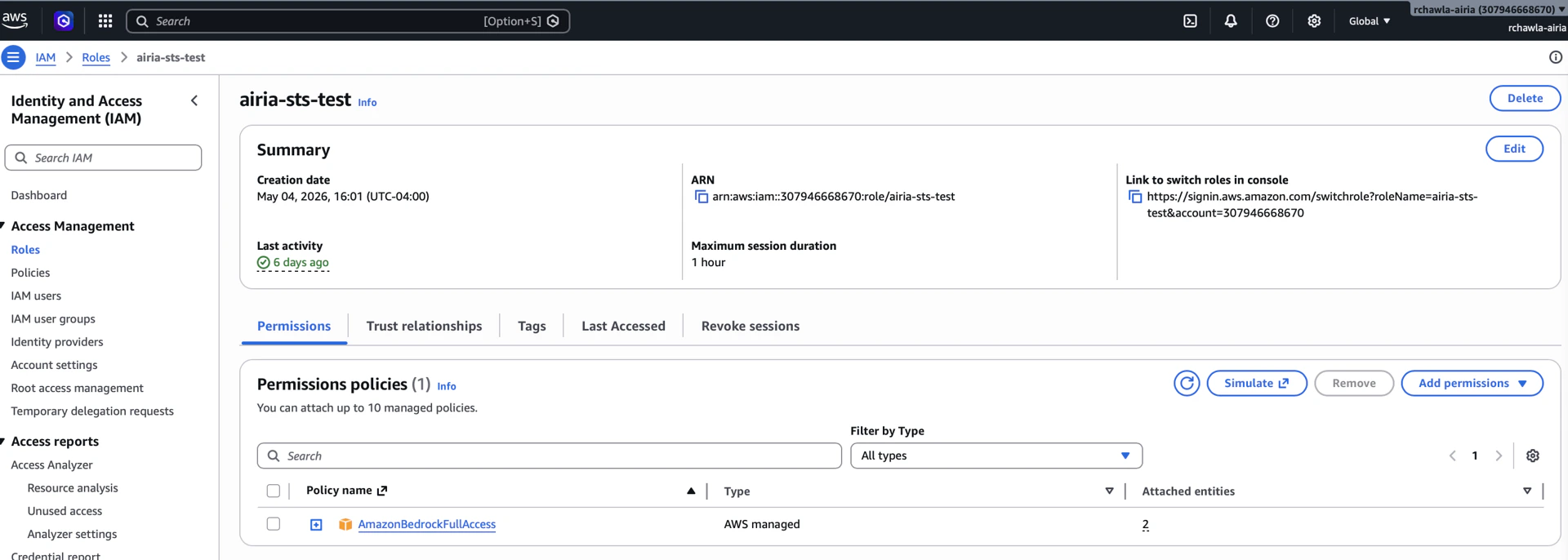Open the AmazonBedrockFullAccess policy link
This screenshot has width=1568, height=560.
pyautogui.click(x=426, y=524)
